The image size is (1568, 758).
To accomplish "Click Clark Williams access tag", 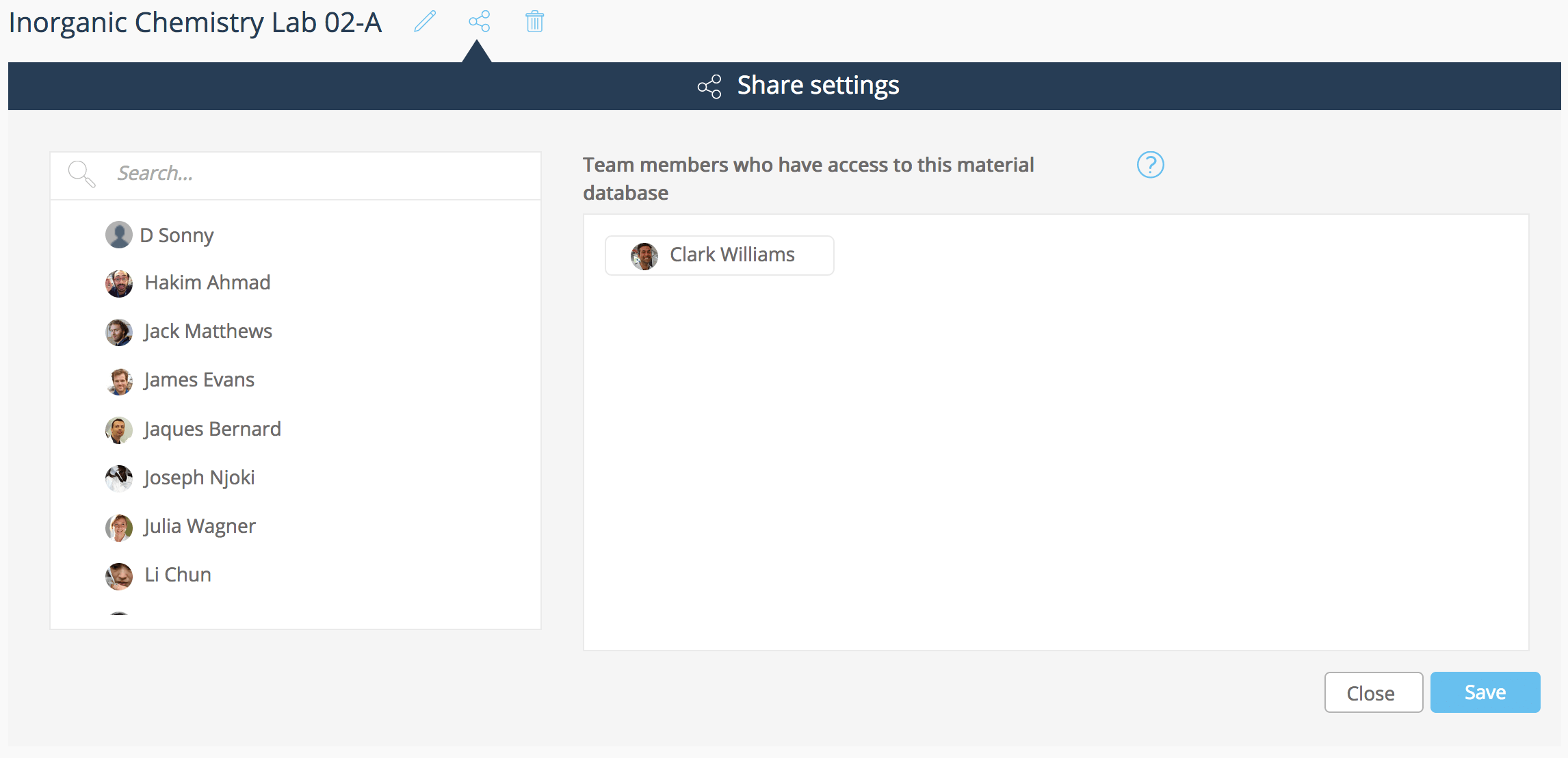I will 718,255.
